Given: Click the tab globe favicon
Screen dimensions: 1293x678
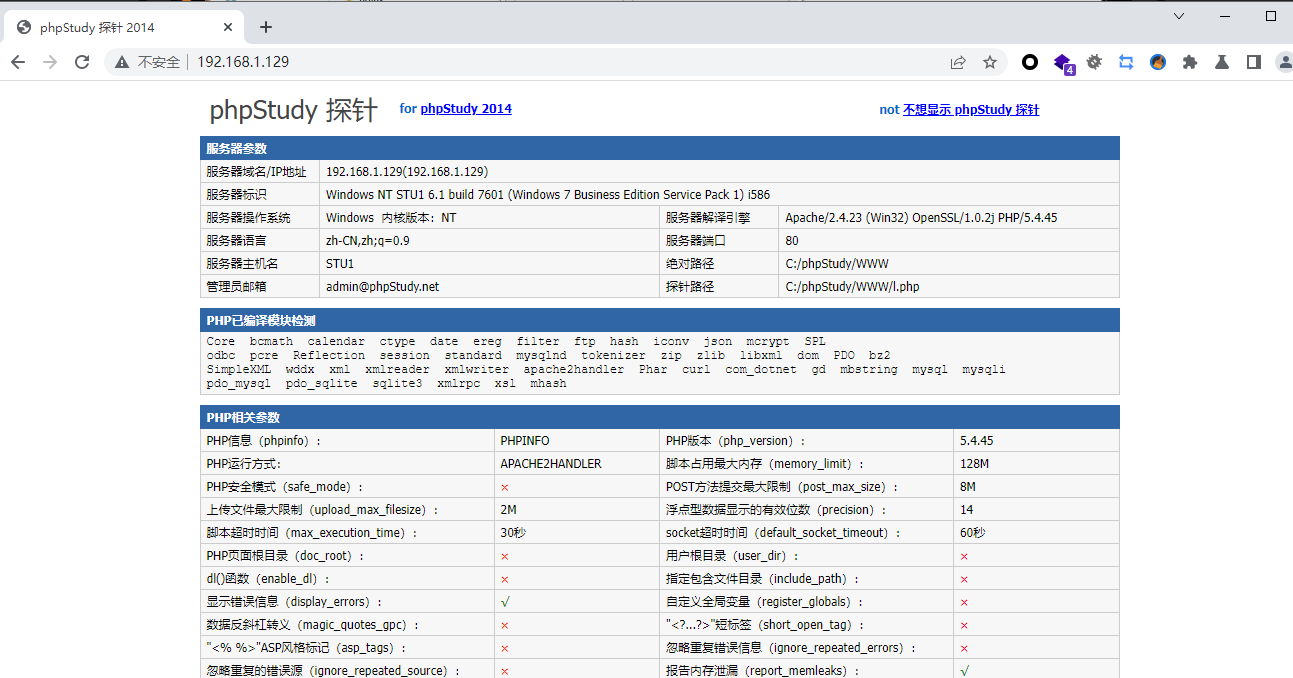Looking at the screenshot, I should click(24, 28).
